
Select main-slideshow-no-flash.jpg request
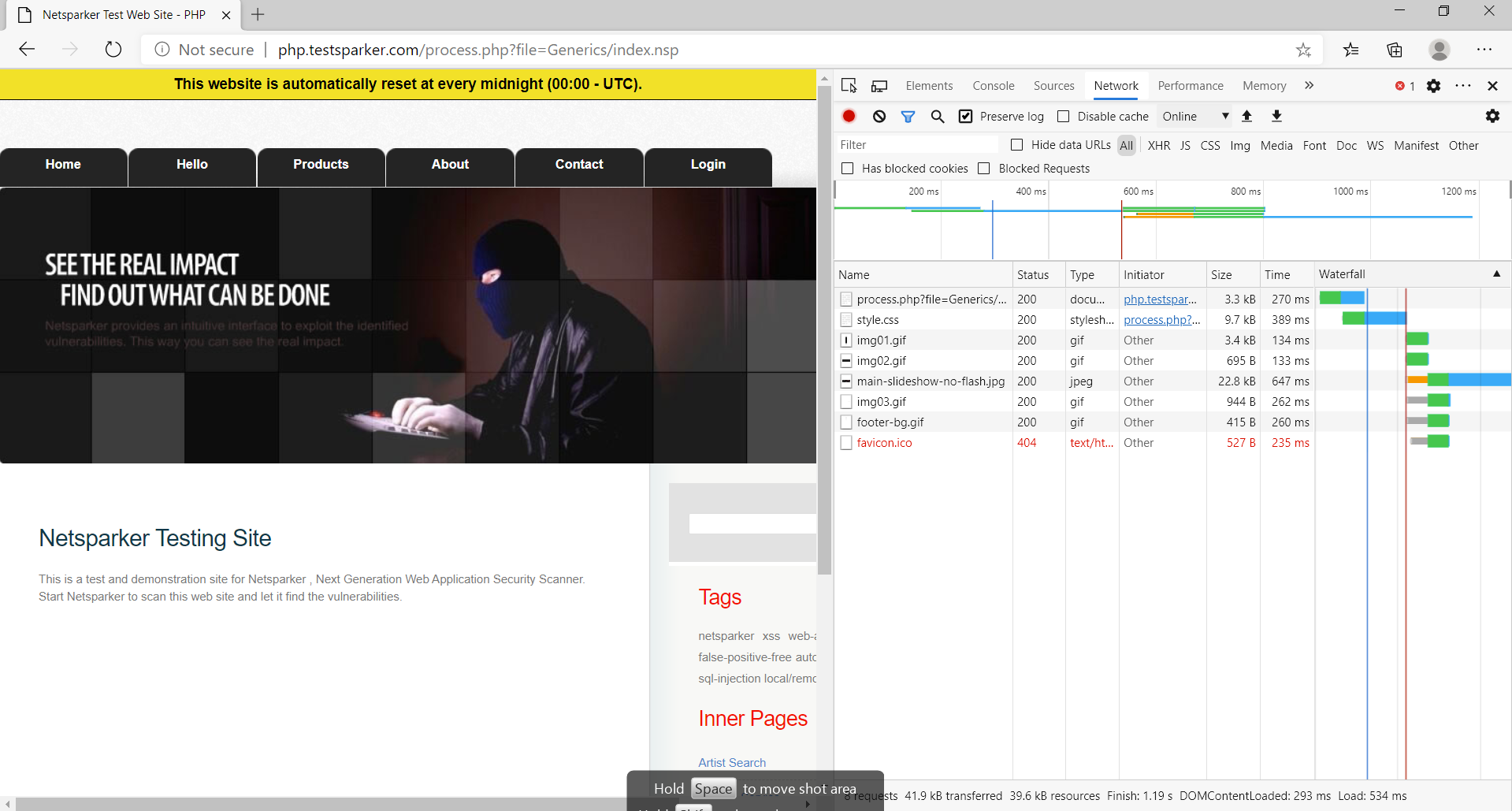(1172, 381)
